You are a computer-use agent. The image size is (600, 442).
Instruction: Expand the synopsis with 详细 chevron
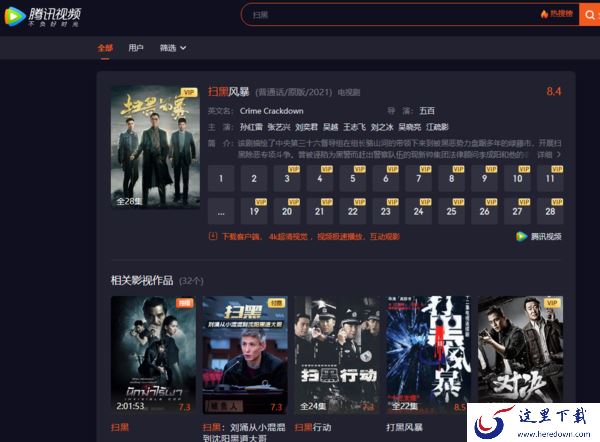549,155
